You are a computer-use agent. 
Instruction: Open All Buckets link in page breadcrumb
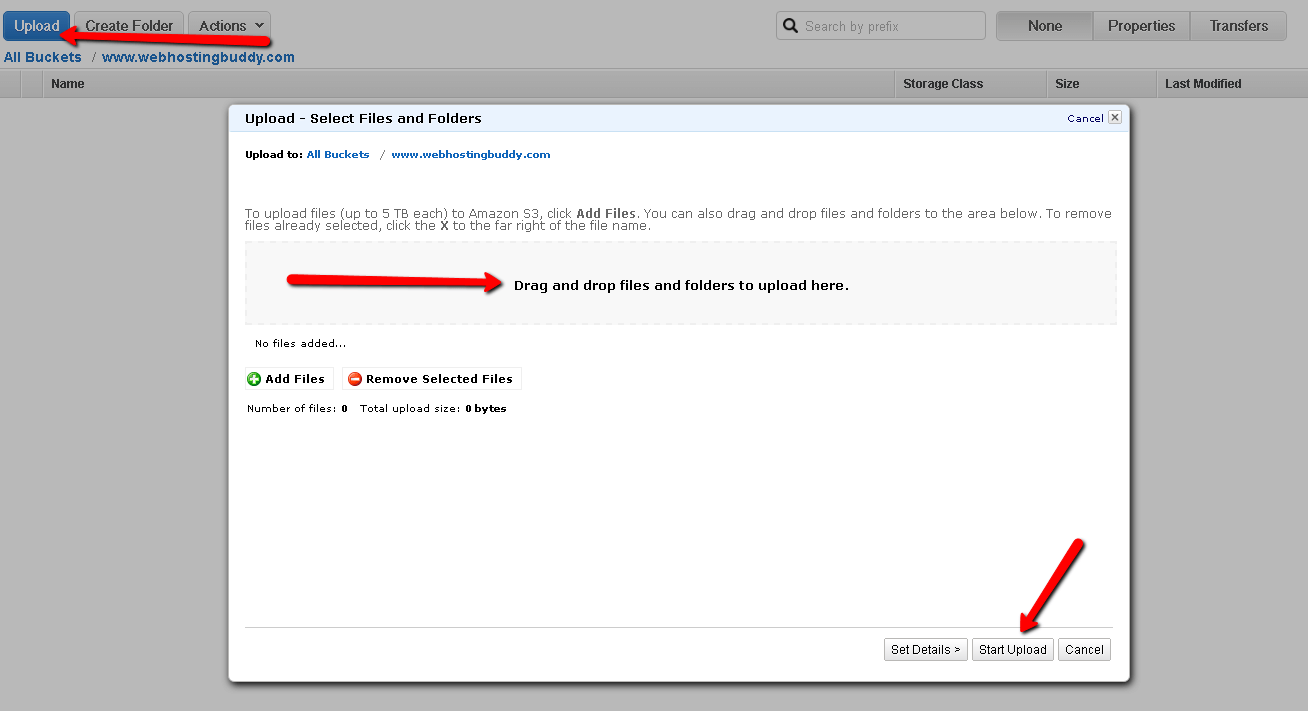tap(43, 57)
